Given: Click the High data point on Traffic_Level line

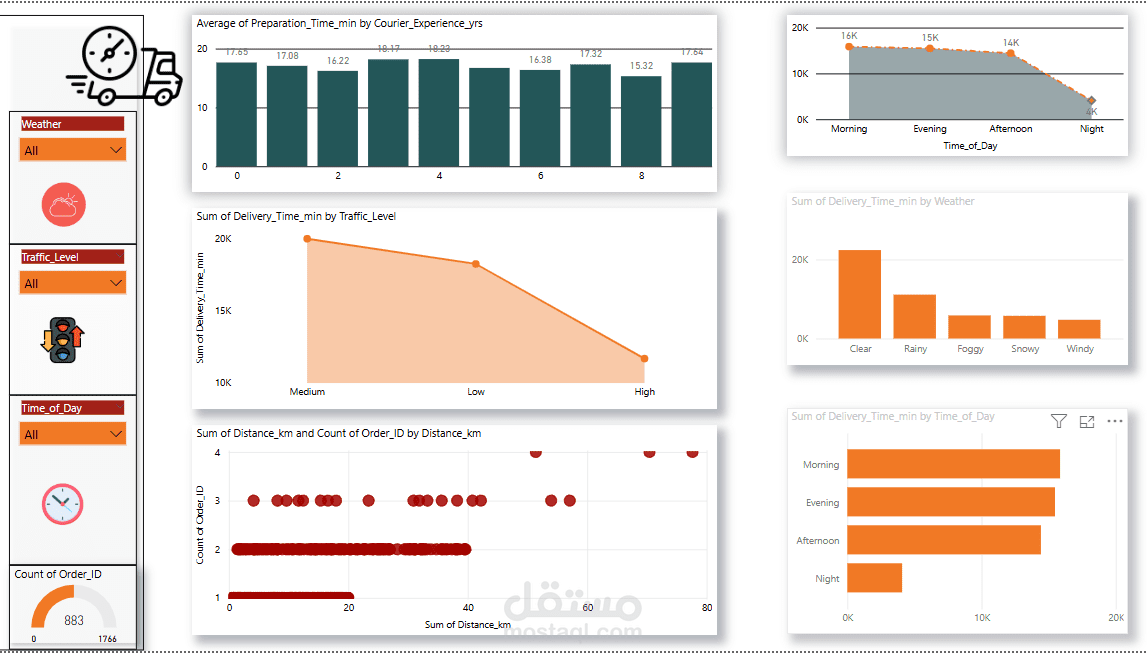Looking at the screenshot, I should click(644, 358).
